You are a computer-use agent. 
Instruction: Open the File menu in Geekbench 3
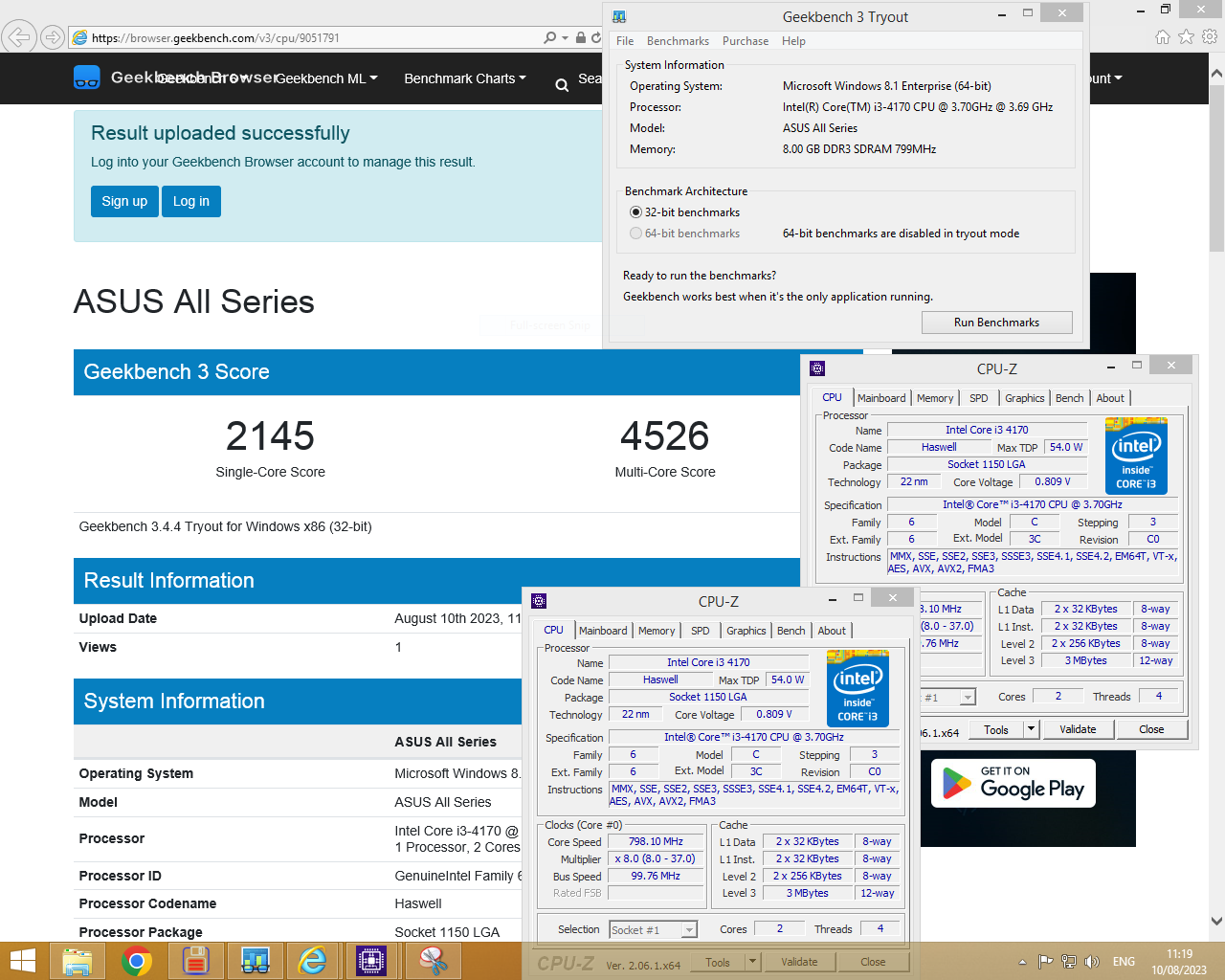click(x=625, y=41)
